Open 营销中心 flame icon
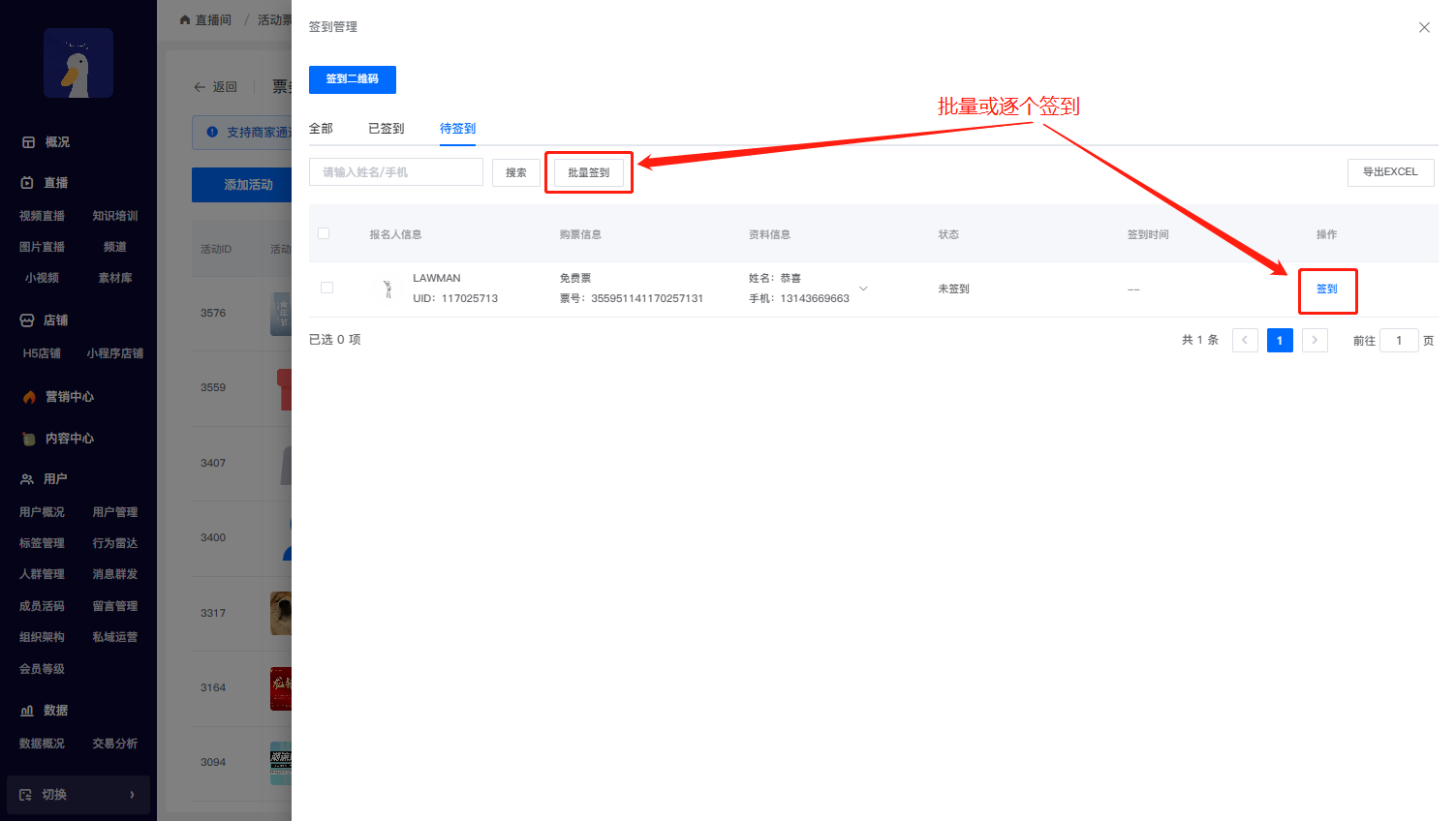Image resolution: width=1456 pixels, height=821 pixels. [29, 397]
